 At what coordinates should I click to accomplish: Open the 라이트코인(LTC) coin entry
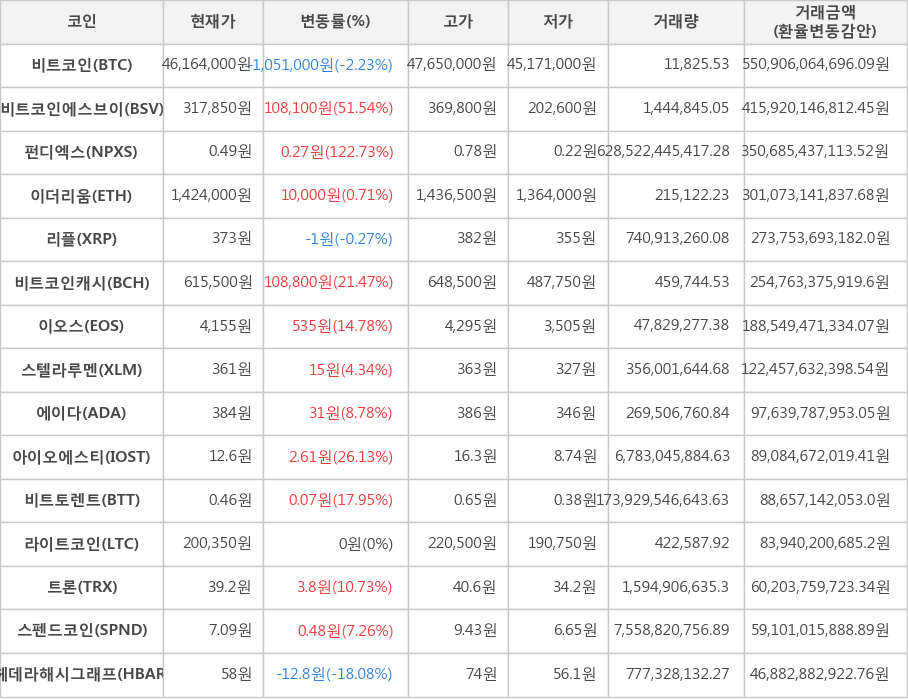click(x=82, y=544)
